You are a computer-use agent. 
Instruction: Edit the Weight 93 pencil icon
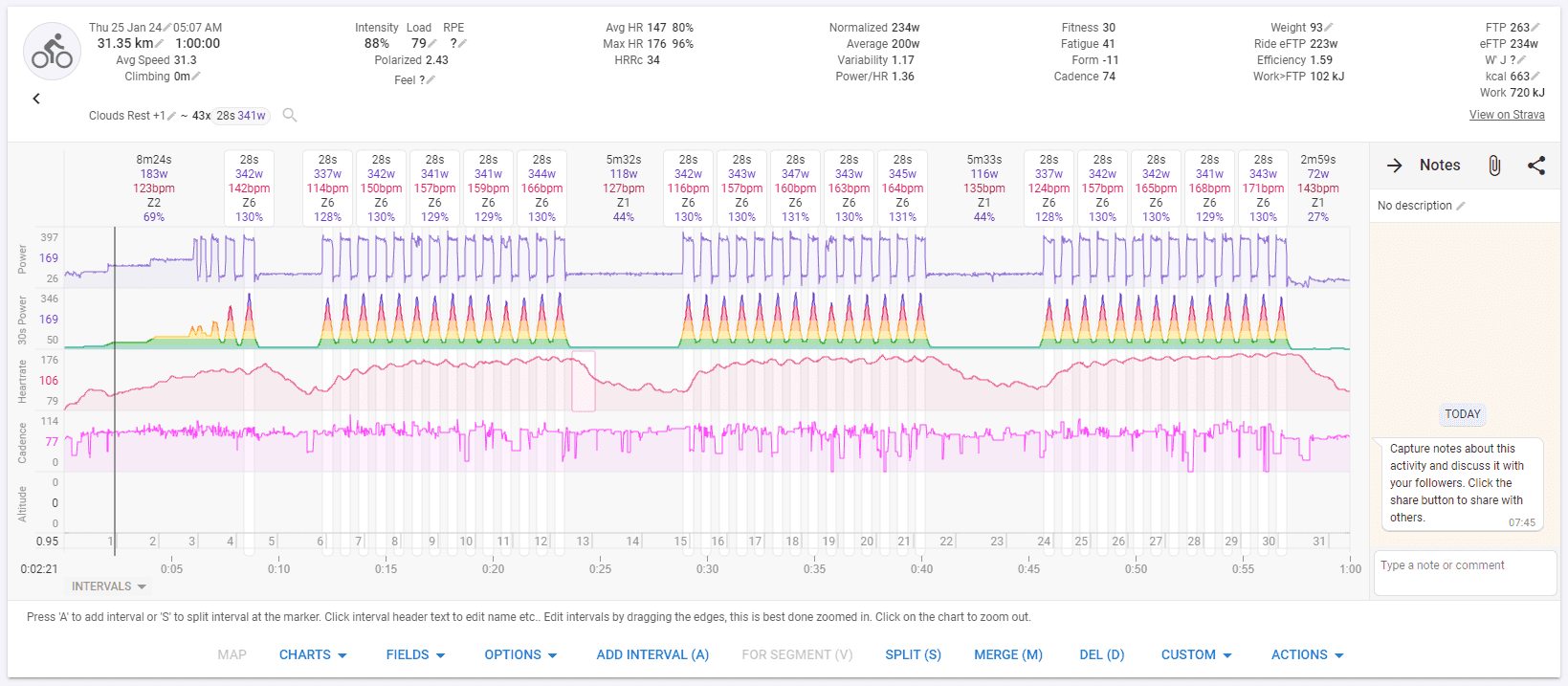pyautogui.click(x=1329, y=28)
